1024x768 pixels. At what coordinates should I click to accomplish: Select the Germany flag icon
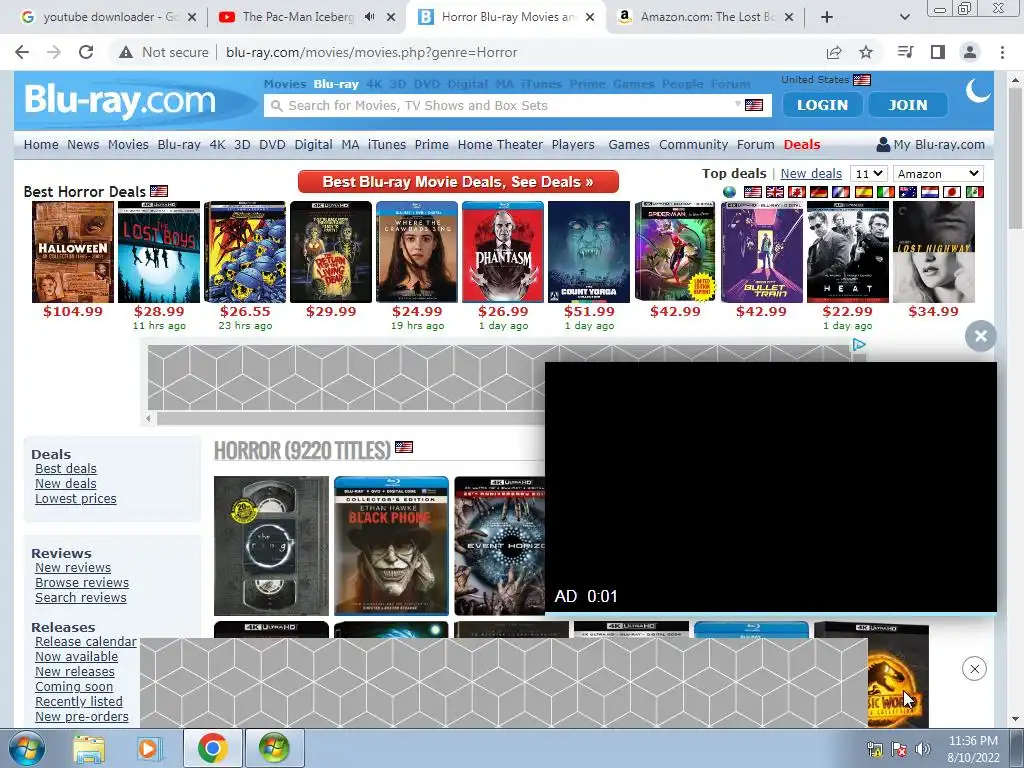[x=819, y=192]
